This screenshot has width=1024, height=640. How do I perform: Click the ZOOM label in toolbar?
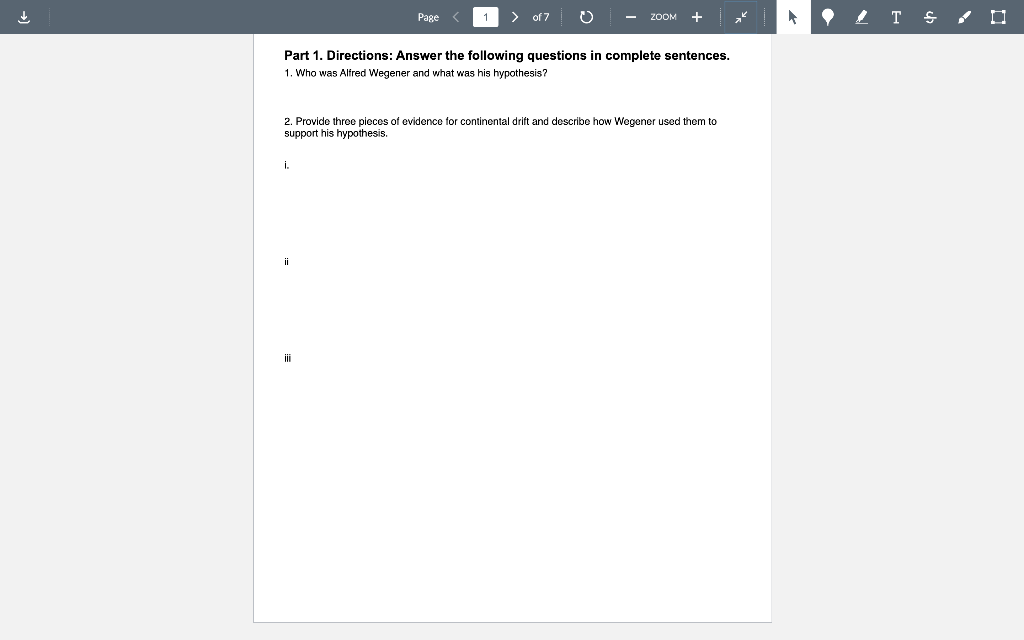coord(664,17)
